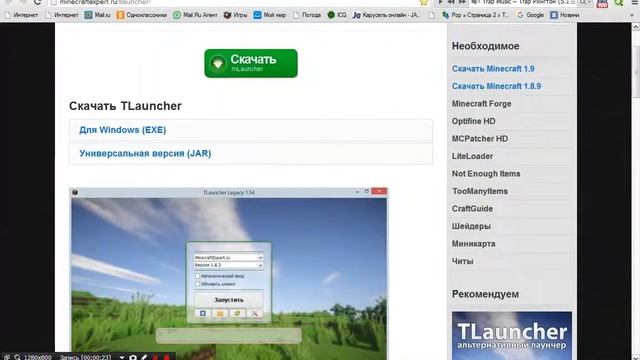640x360 pixels.
Task: Click the recorder's magnifier icon
Action: tap(17, 357)
